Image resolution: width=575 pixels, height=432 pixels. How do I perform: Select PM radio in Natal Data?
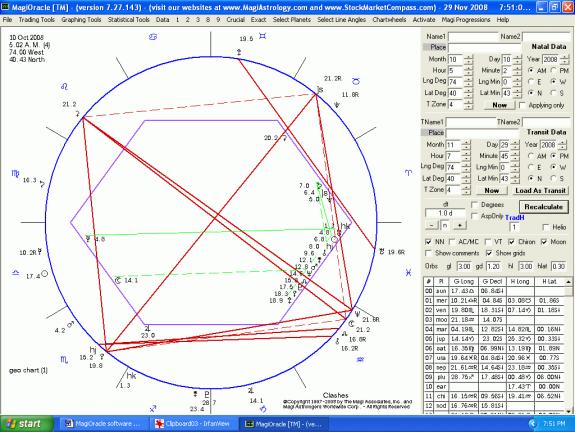point(554,70)
